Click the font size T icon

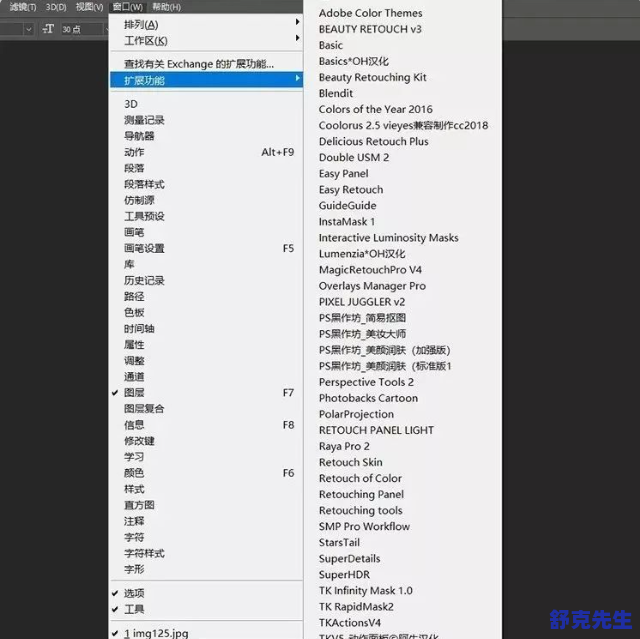[47, 29]
